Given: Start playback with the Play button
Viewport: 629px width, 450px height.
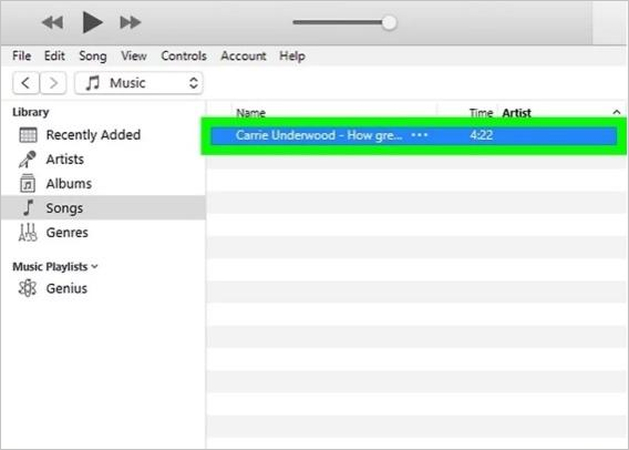Looking at the screenshot, I should click(x=92, y=22).
